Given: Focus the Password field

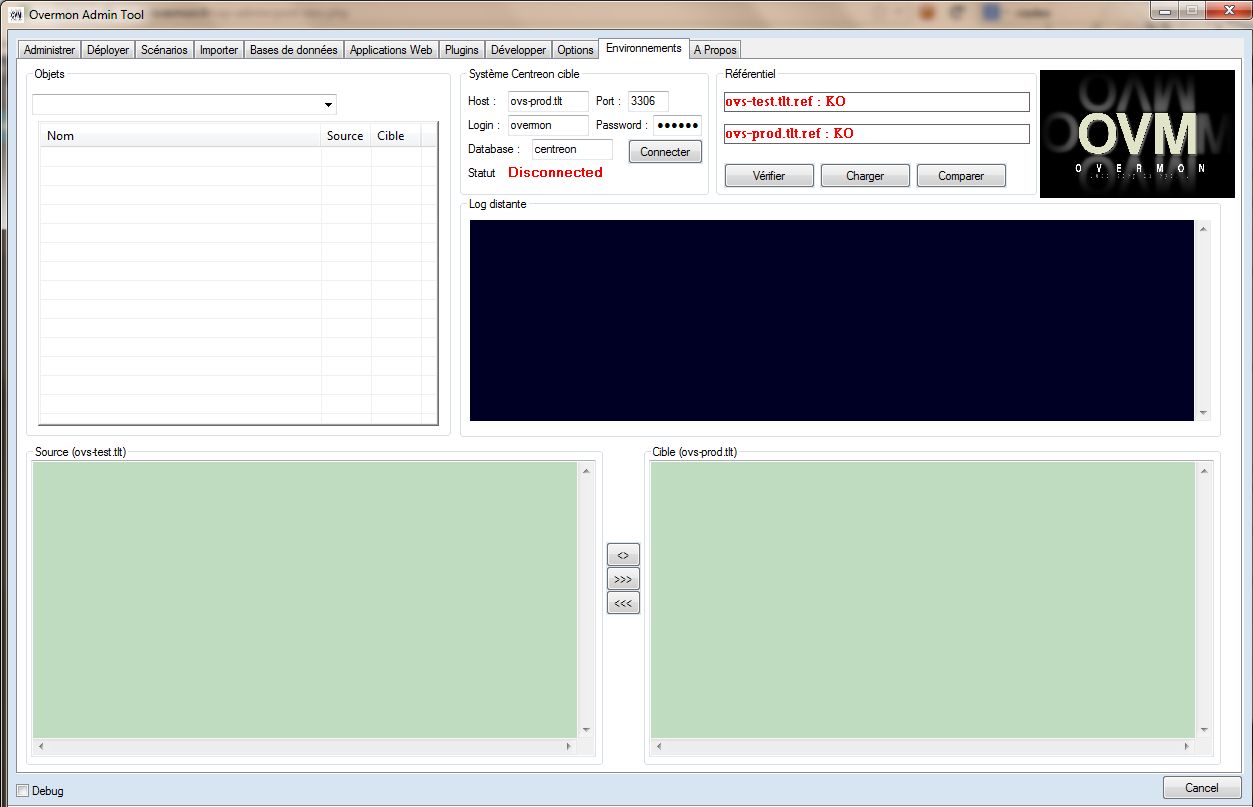Looking at the screenshot, I should pyautogui.click(x=677, y=125).
